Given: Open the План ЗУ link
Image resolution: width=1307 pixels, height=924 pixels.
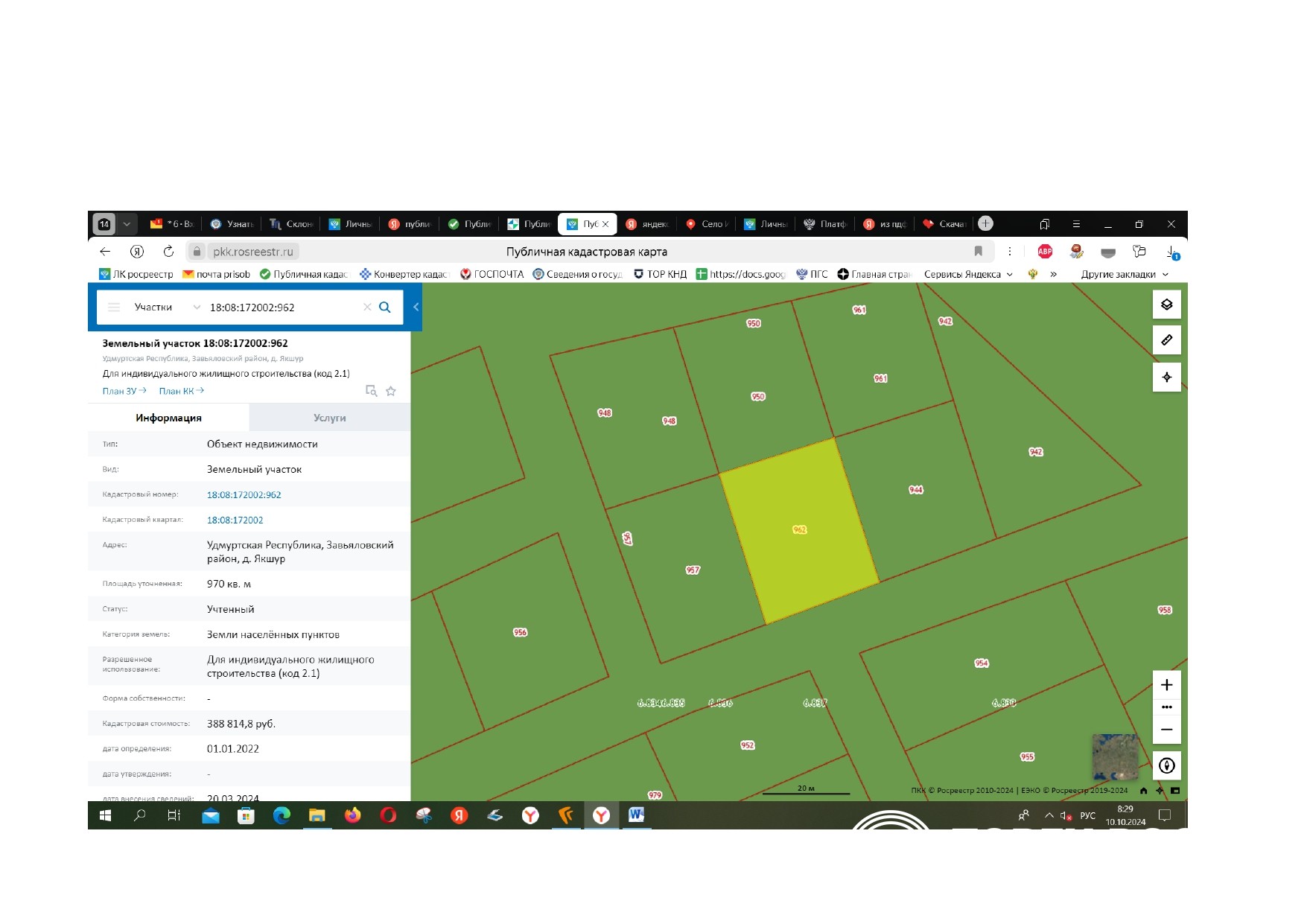Looking at the screenshot, I should pyautogui.click(x=124, y=391).
